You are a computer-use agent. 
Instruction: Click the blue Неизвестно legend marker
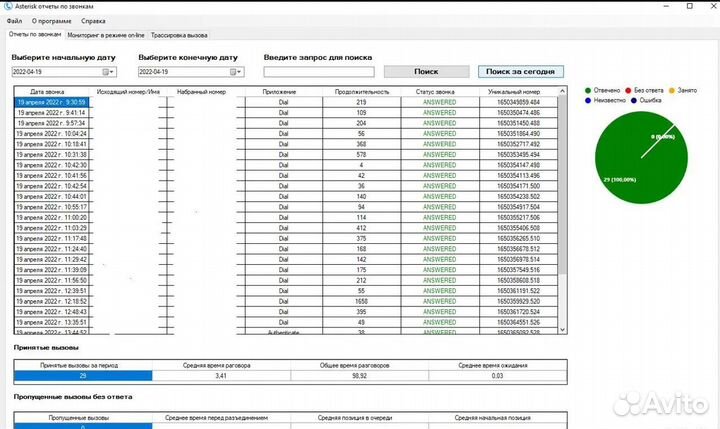(x=590, y=100)
